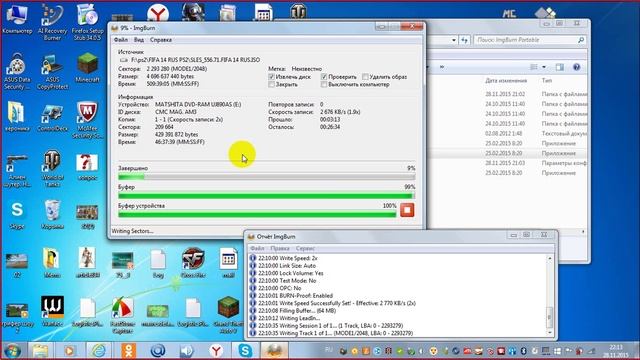Click the log window vertical scrollbar thumb
This screenshot has width=640, height=360.
(549, 318)
